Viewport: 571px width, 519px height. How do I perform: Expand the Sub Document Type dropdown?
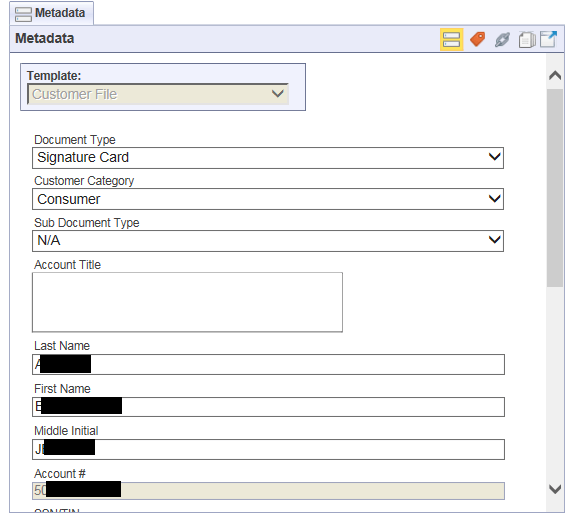268,241
